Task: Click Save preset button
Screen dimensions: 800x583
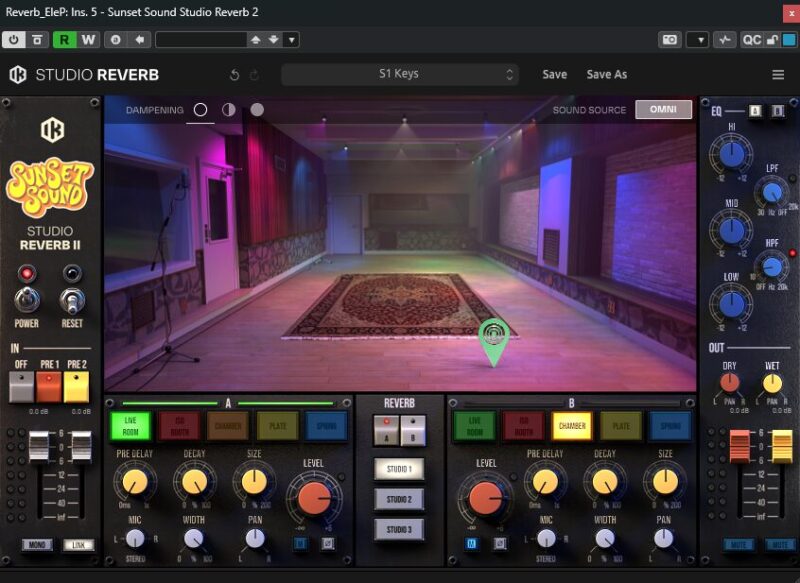Action: point(555,74)
